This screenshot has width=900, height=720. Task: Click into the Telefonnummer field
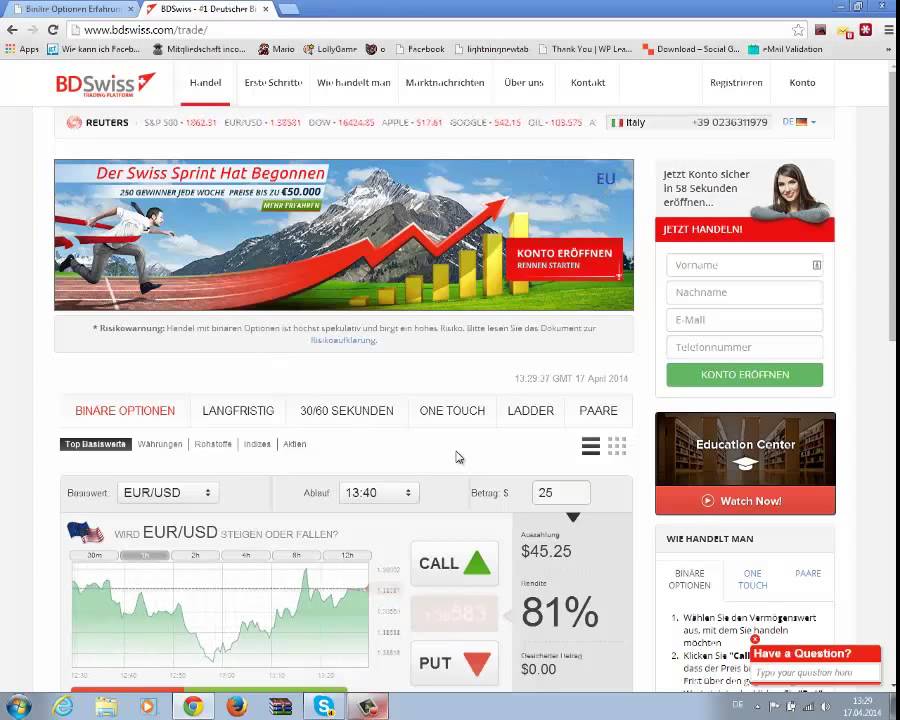pyautogui.click(x=744, y=347)
